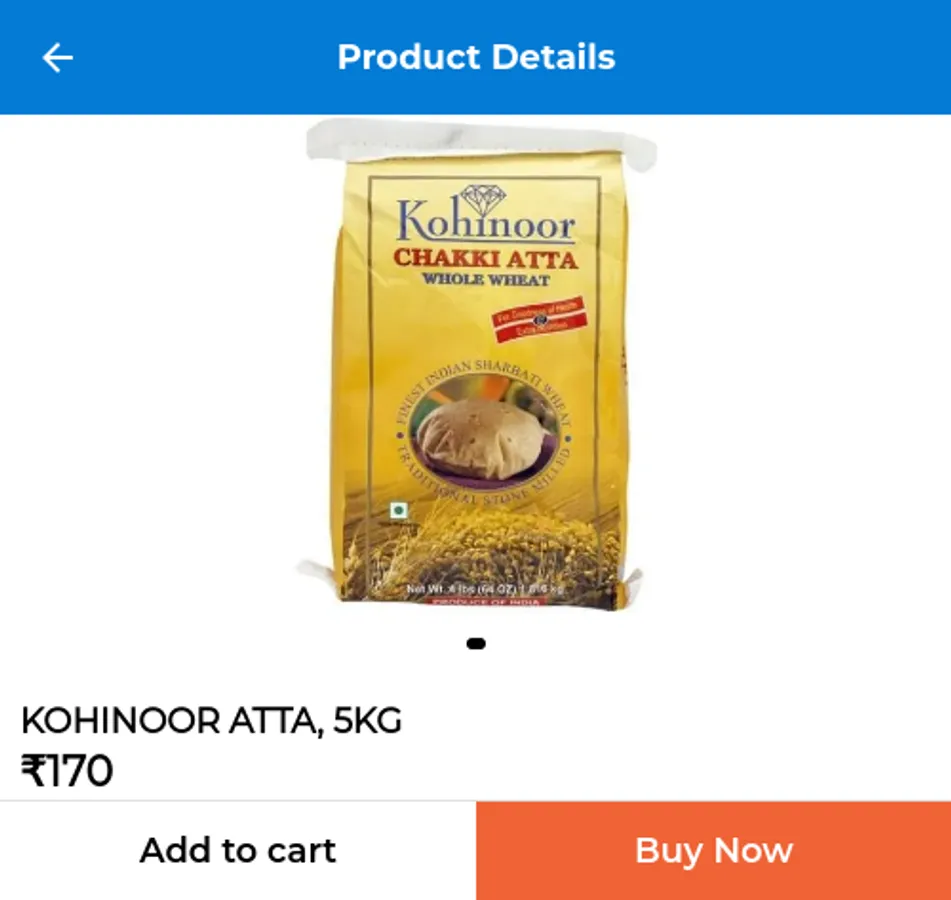Select the Product Details header title
This screenshot has width=951, height=900.
[x=476, y=57]
